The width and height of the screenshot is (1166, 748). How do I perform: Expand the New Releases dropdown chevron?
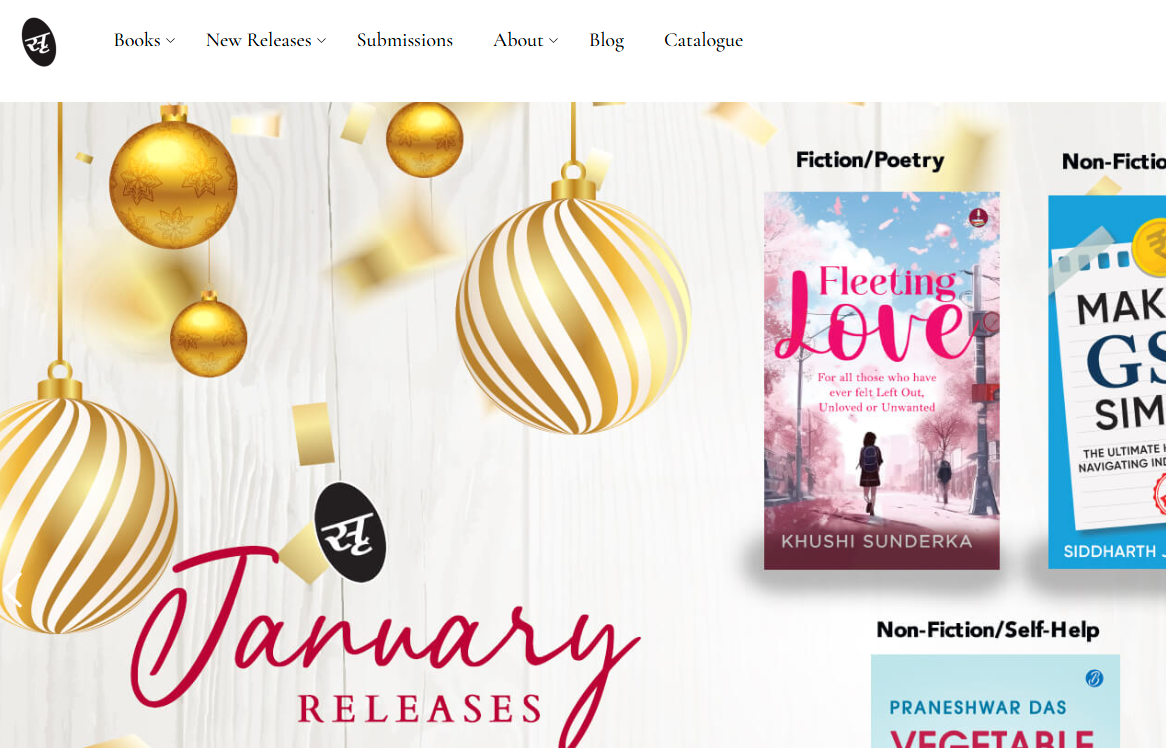321,41
